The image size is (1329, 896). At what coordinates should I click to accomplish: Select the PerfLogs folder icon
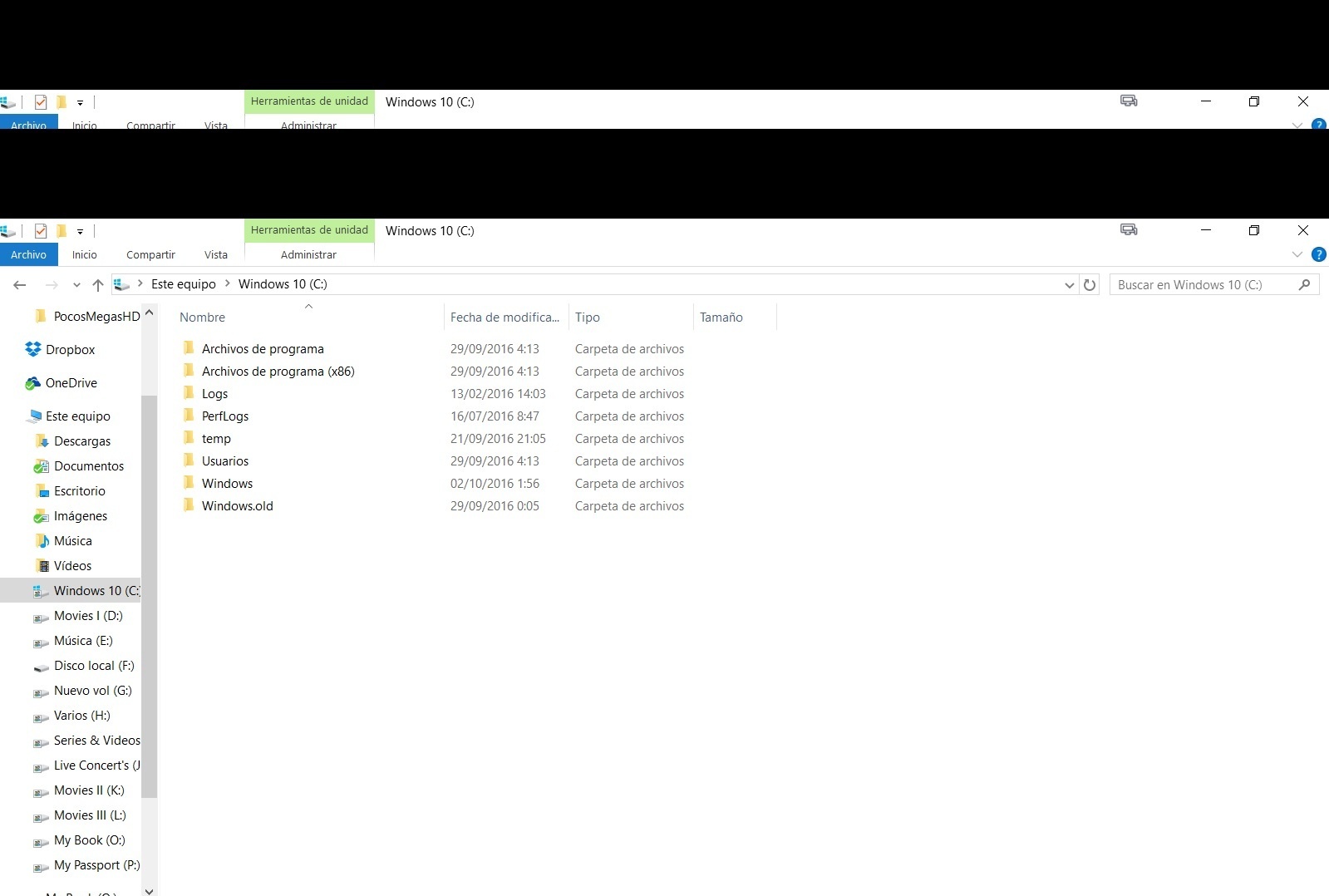tap(189, 416)
